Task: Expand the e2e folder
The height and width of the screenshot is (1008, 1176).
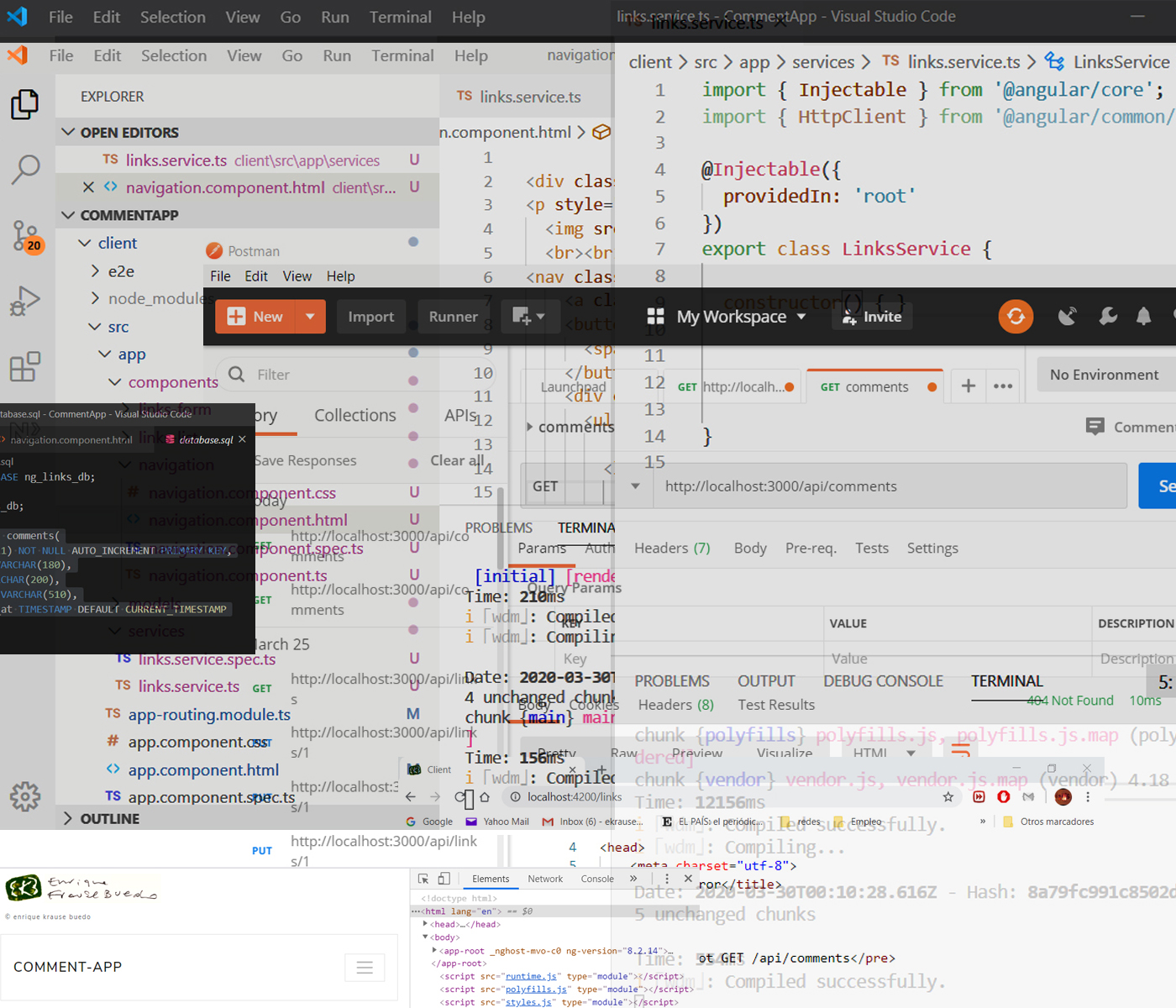Action: (x=95, y=270)
